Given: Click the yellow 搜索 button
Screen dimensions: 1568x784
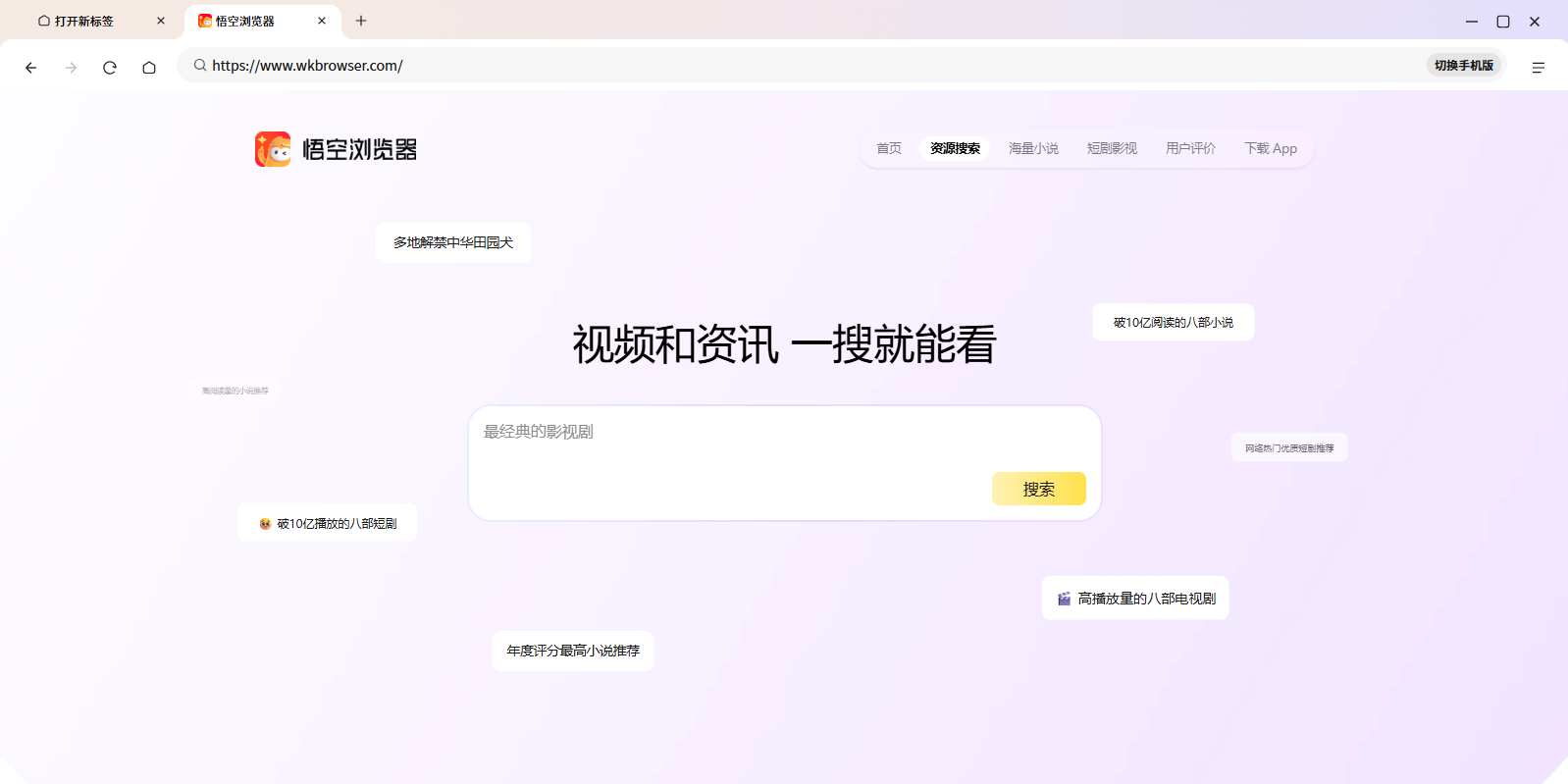Looking at the screenshot, I should [1039, 489].
